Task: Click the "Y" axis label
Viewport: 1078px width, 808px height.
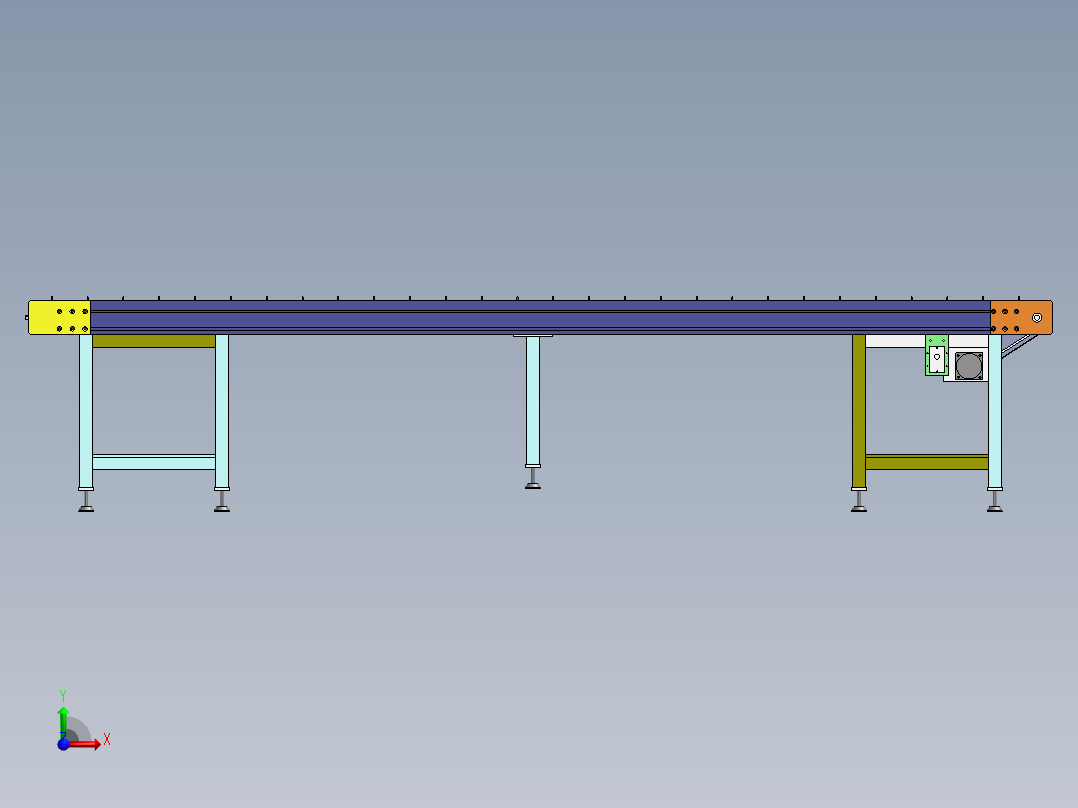Action: tap(63, 696)
